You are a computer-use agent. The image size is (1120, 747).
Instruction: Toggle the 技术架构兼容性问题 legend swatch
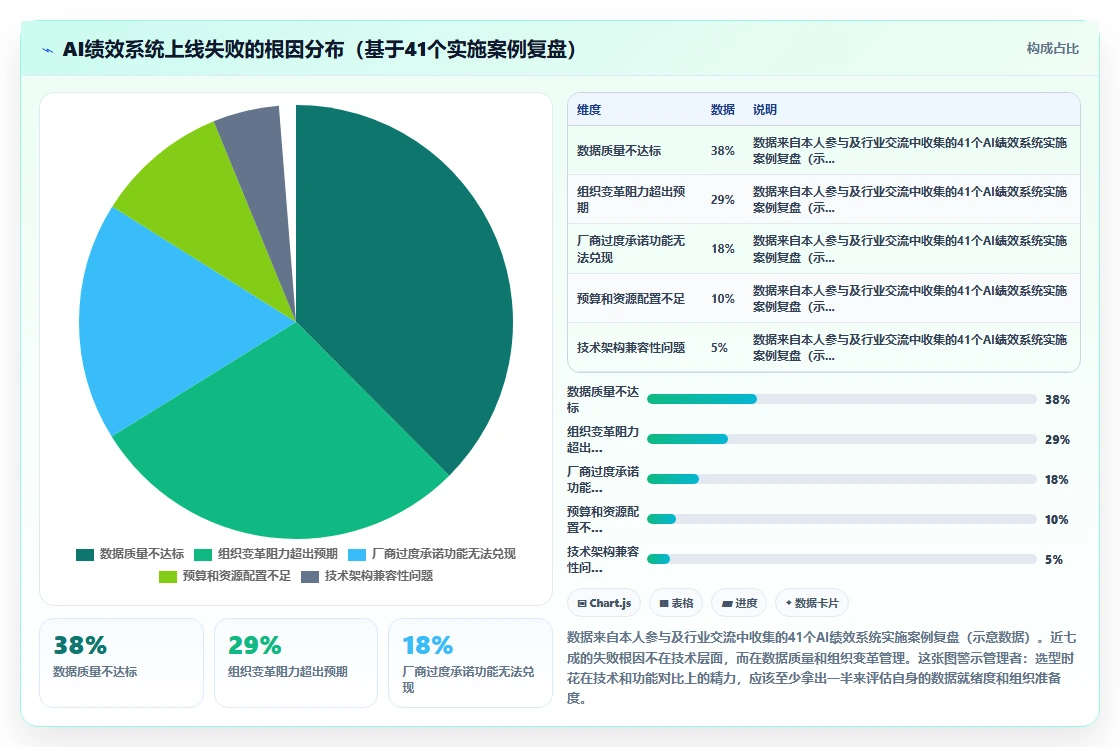[310, 576]
